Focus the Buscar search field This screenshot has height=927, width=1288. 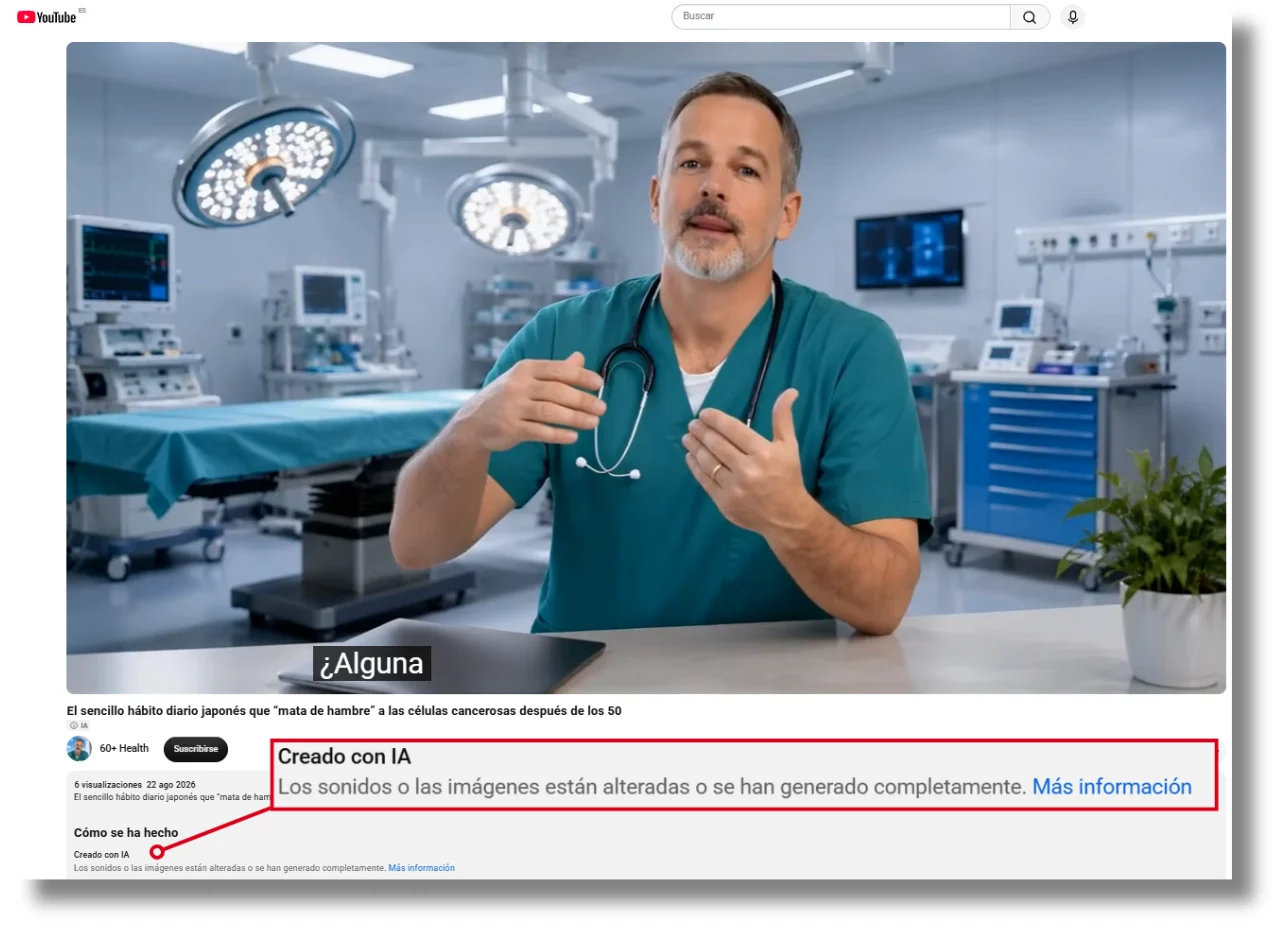point(841,17)
